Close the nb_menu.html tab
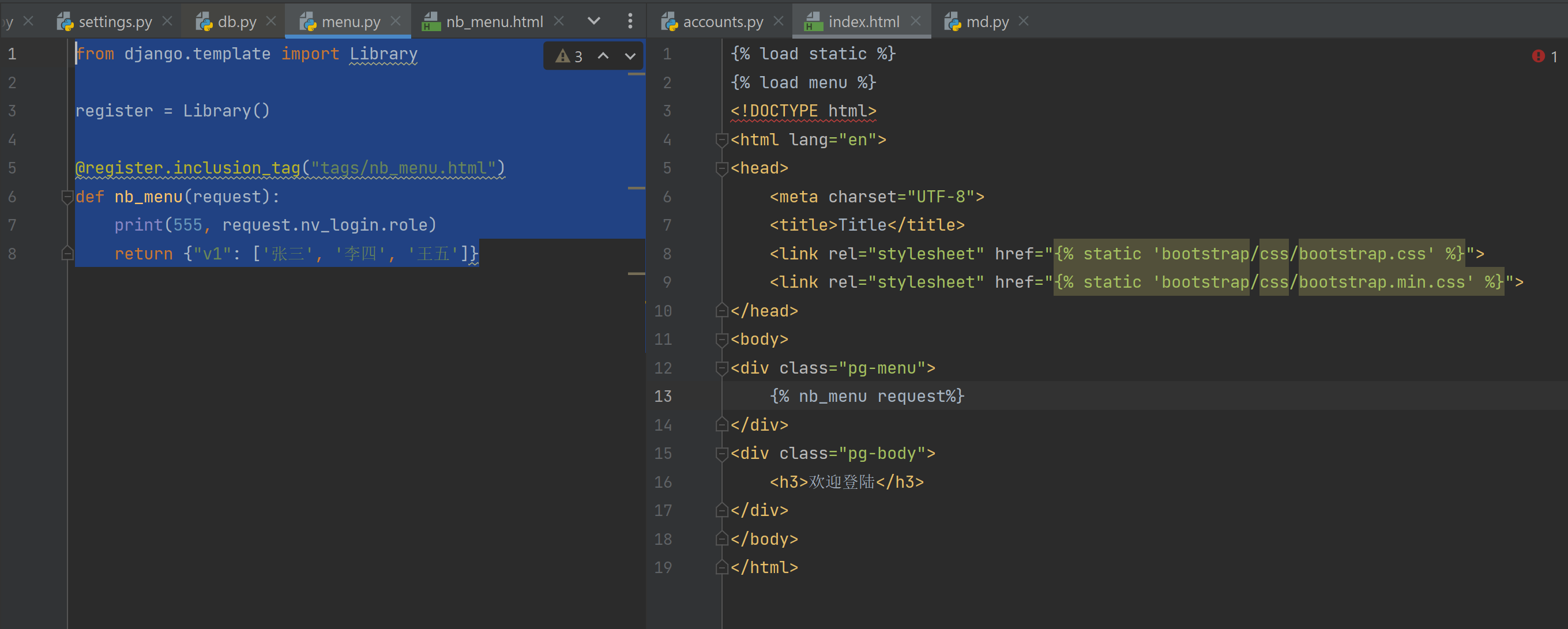 pyautogui.click(x=559, y=21)
